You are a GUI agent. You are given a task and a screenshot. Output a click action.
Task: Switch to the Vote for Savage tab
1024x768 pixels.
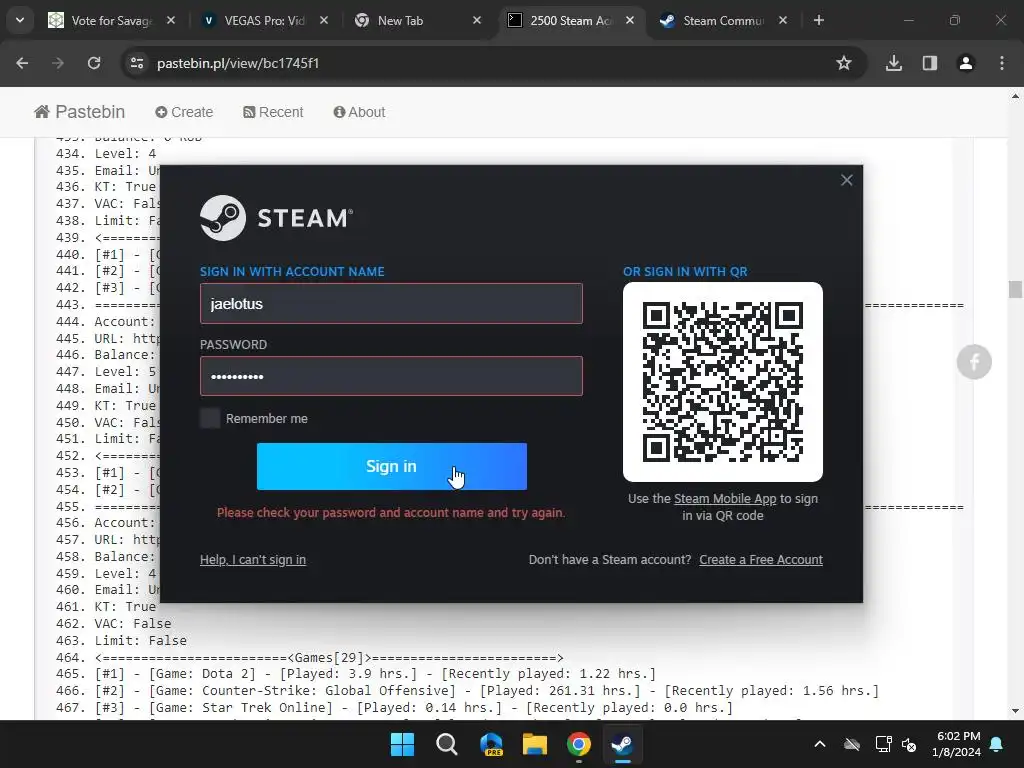[112, 21]
